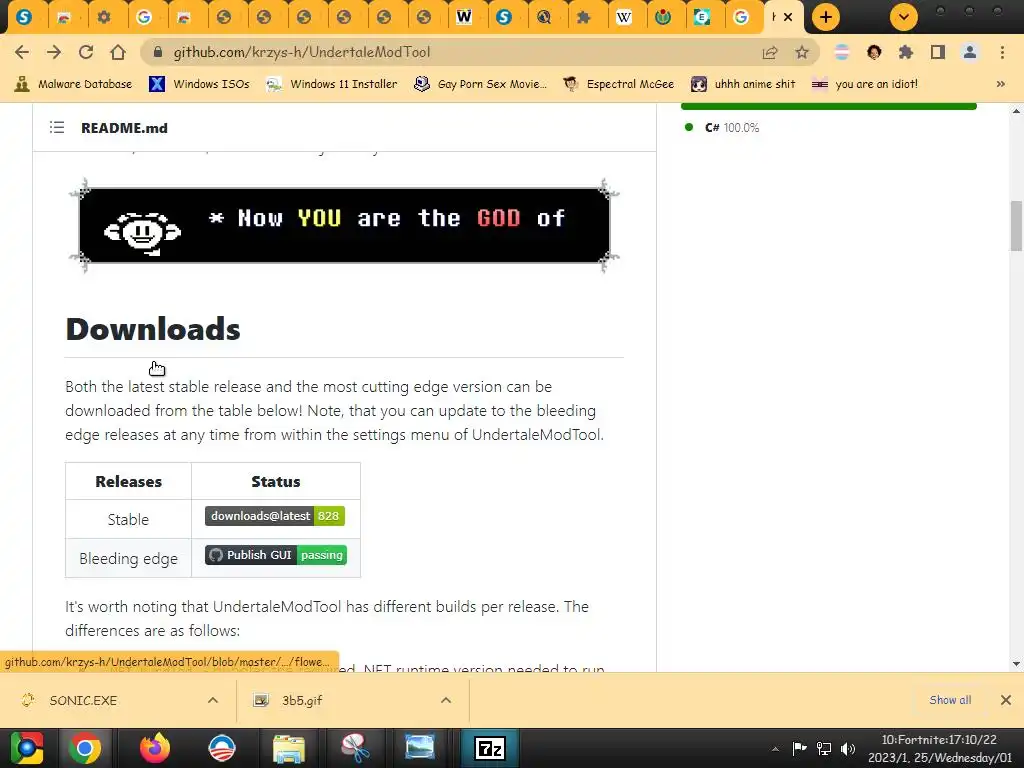1024x768 pixels.
Task: Switch to the Wikimedia Commons logo tab
Action: click(x=663, y=17)
